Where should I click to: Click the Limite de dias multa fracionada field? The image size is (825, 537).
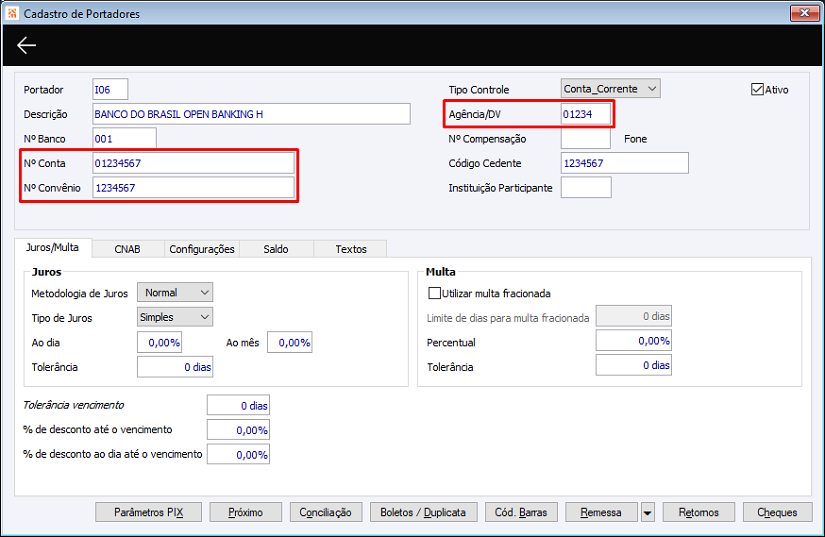click(633, 316)
